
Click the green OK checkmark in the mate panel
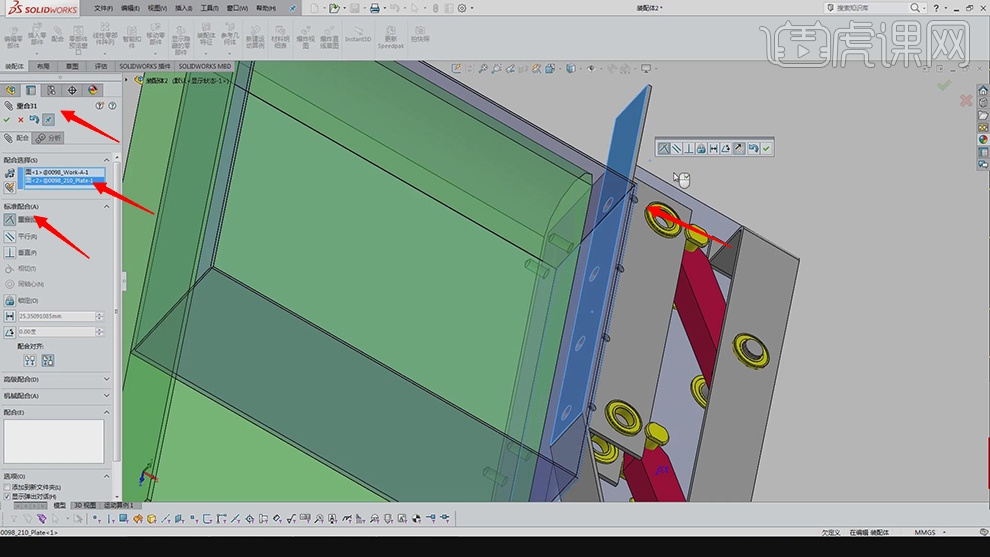(x=7, y=120)
